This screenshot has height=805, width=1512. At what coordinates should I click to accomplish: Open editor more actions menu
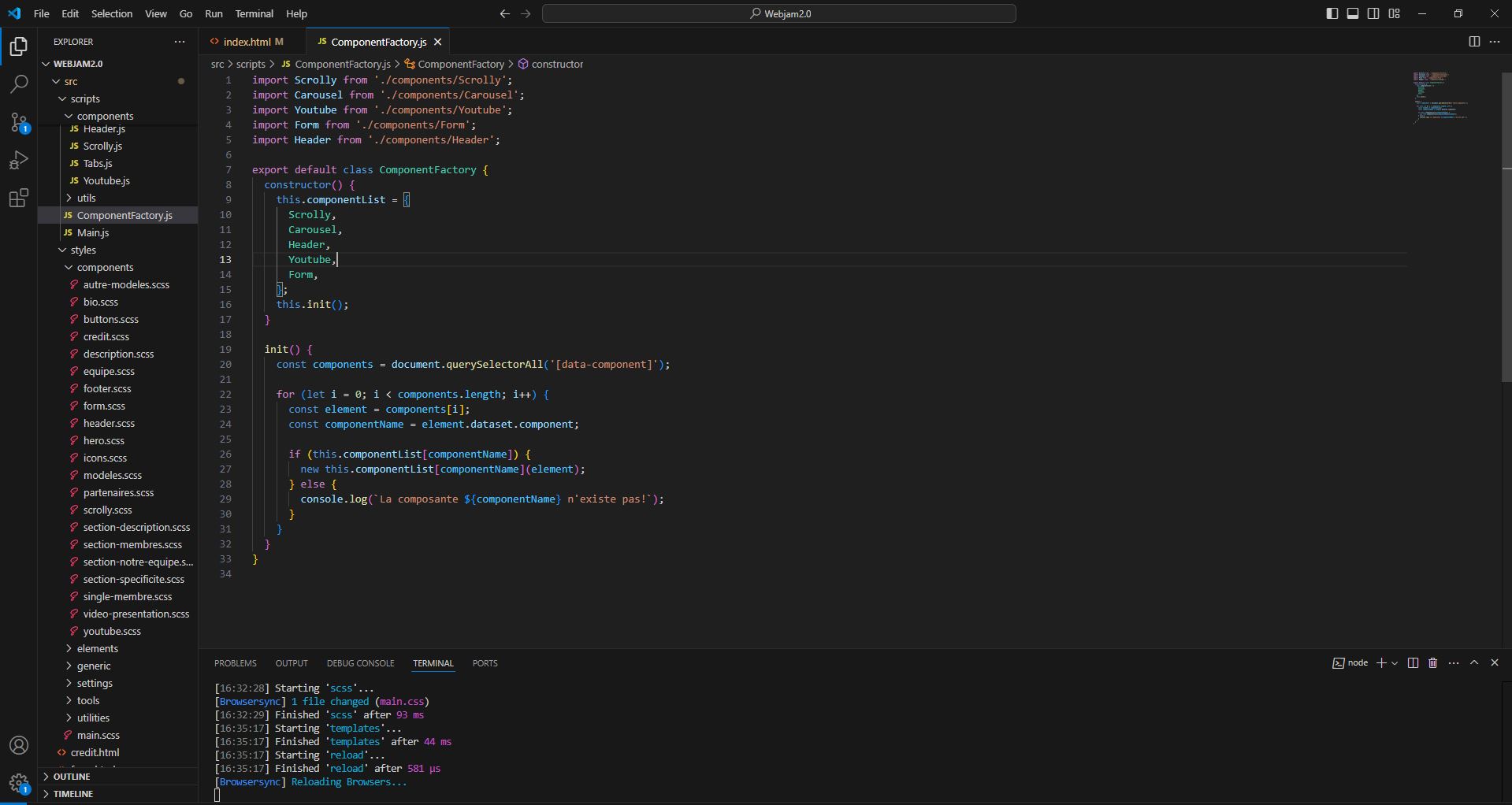[x=1495, y=42]
